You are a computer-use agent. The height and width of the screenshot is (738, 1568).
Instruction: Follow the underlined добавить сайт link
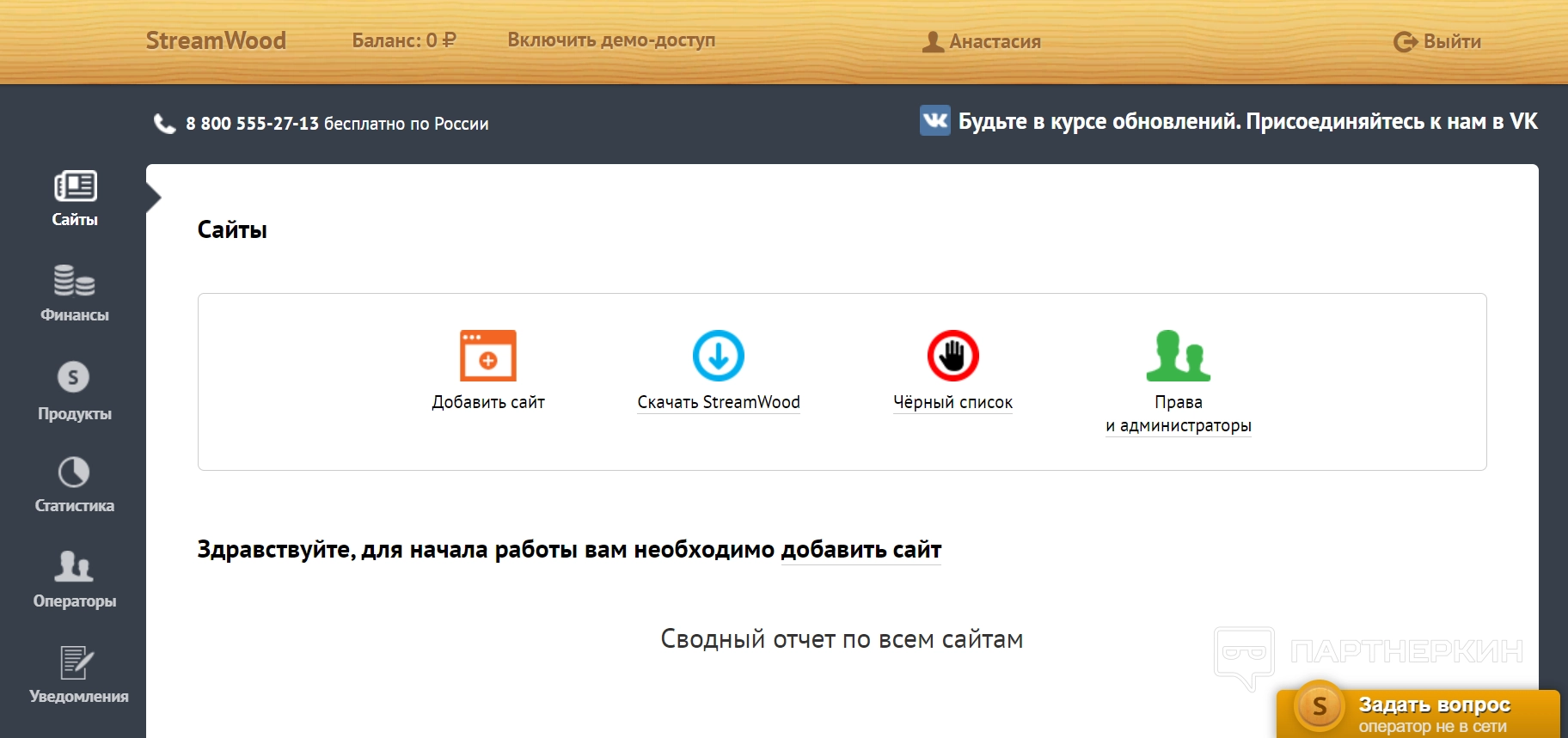point(861,550)
